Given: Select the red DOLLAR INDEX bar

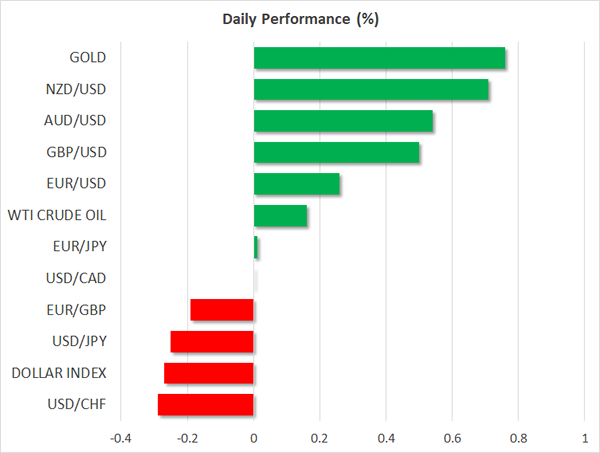Looking at the screenshot, I should point(209,373).
